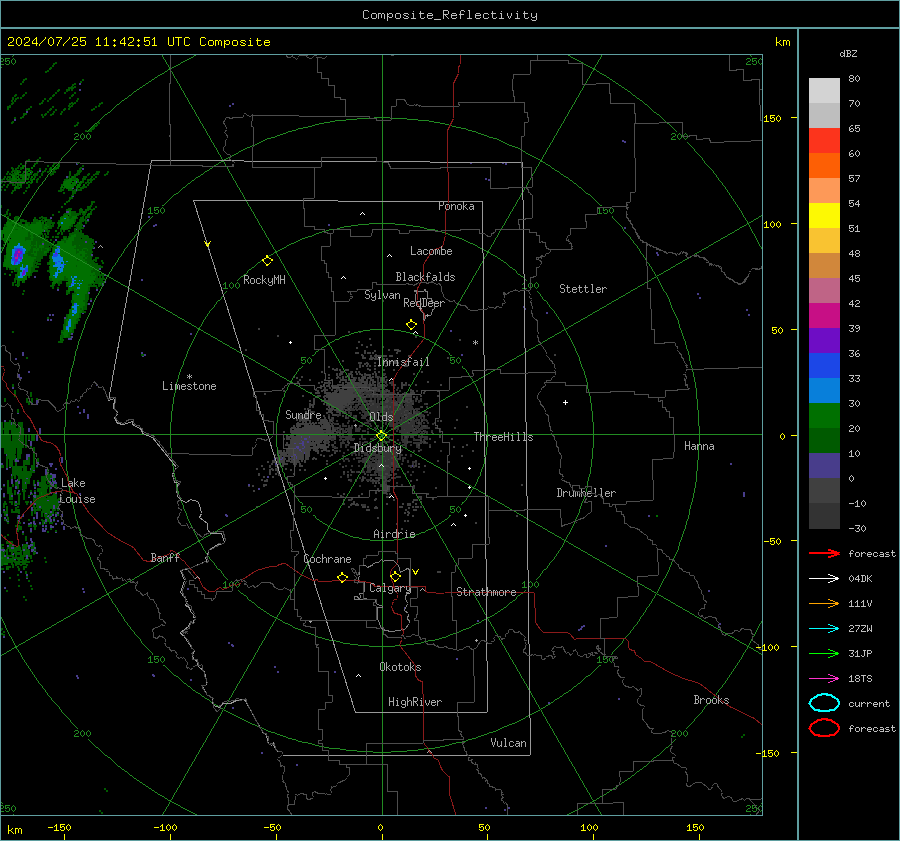The image size is (900, 841).
Task: Click the Cochrane city label
Action: [327, 559]
